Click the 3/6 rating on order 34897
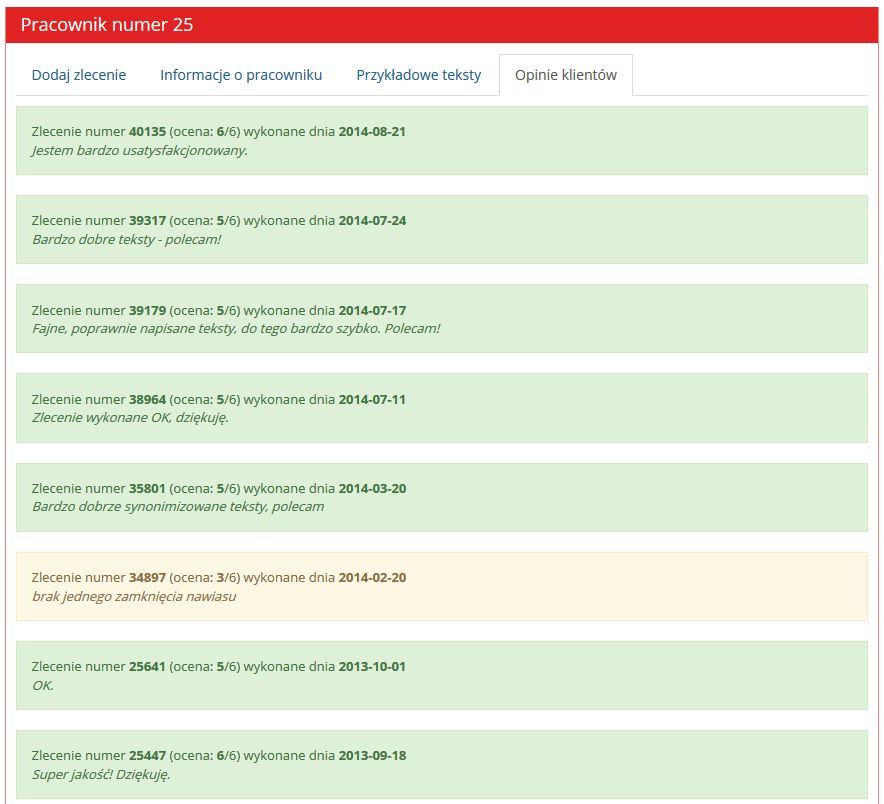Image resolution: width=884 pixels, height=804 pixels. pyautogui.click(x=227, y=577)
